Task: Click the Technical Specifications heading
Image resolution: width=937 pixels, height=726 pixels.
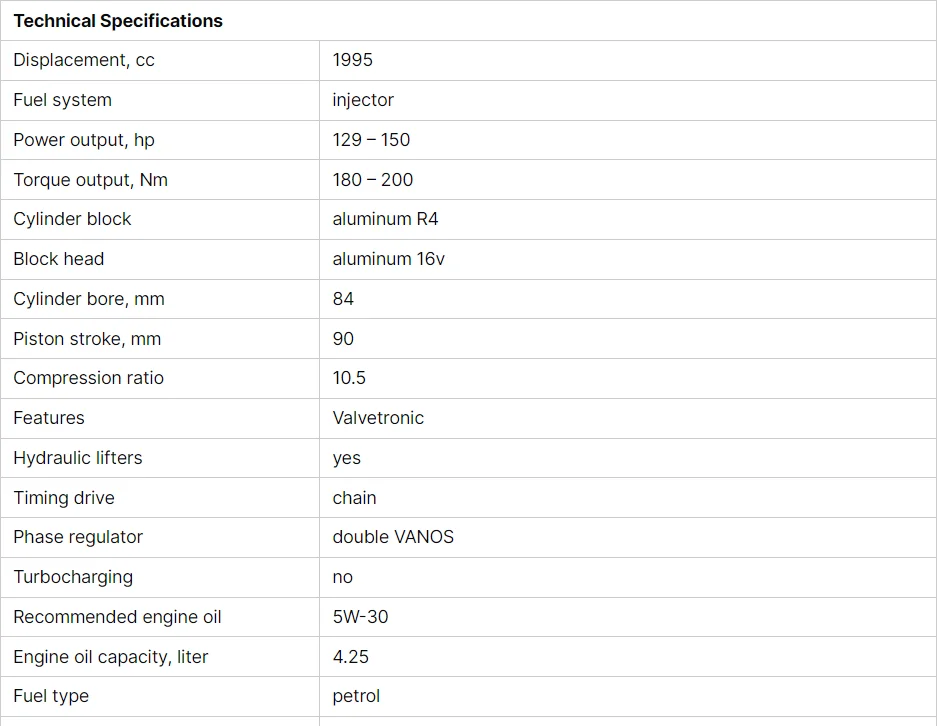Action: point(118,21)
